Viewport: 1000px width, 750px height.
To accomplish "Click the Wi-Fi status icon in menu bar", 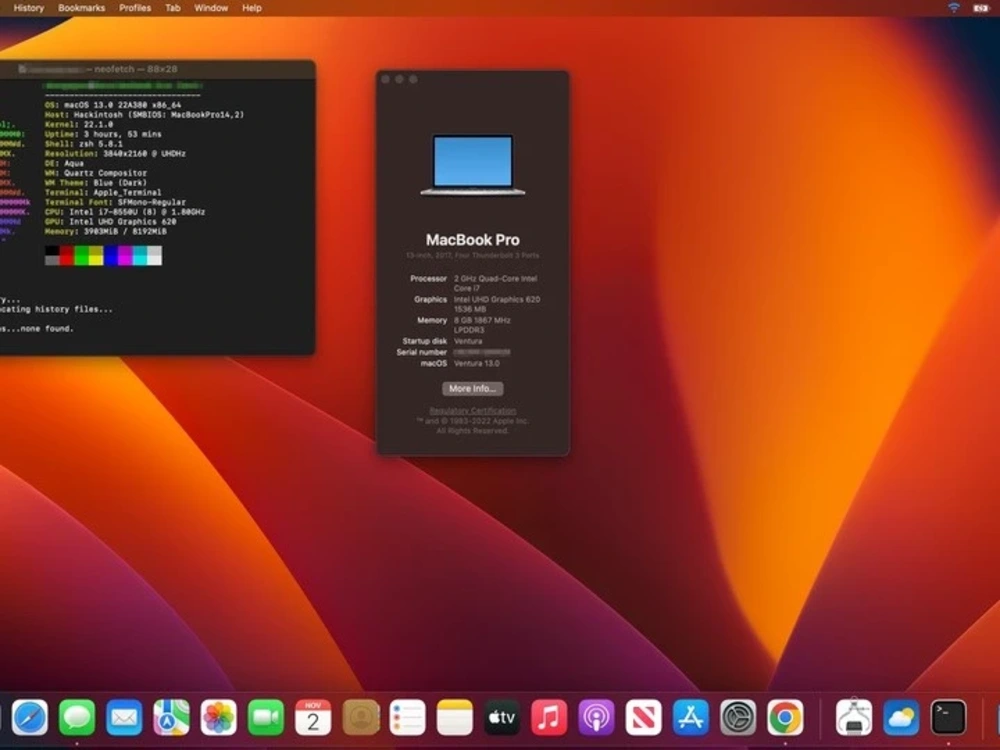I will (954, 8).
